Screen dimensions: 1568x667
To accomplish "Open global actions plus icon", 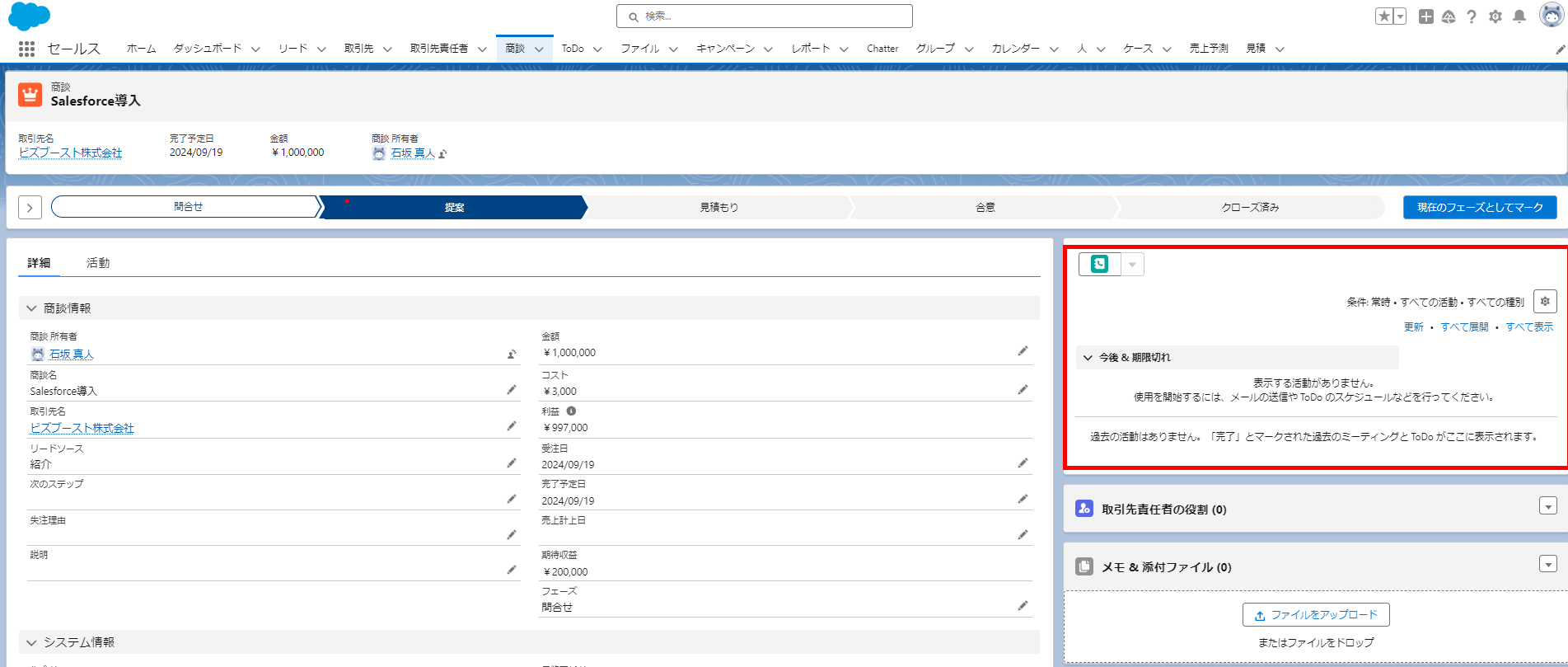I will click(1426, 16).
